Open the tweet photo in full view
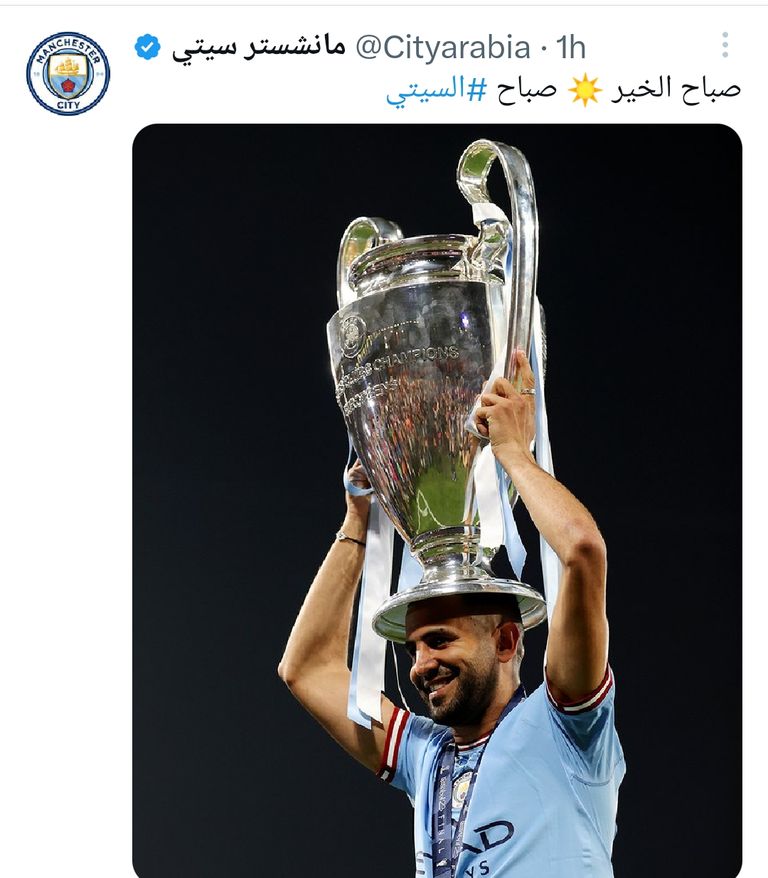 (437, 501)
